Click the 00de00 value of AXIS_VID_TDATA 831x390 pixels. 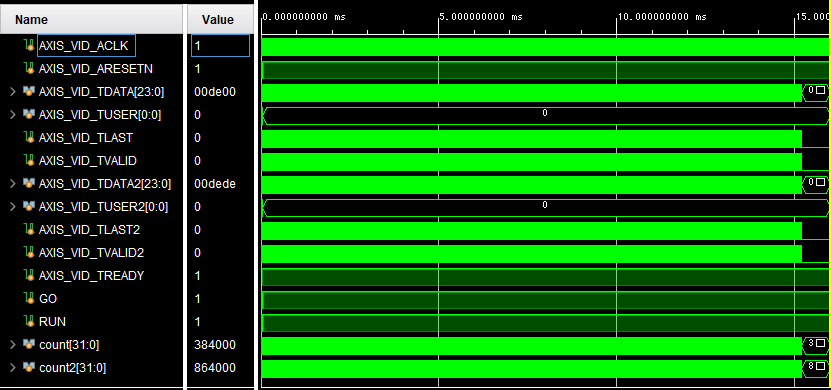coord(215,92)
